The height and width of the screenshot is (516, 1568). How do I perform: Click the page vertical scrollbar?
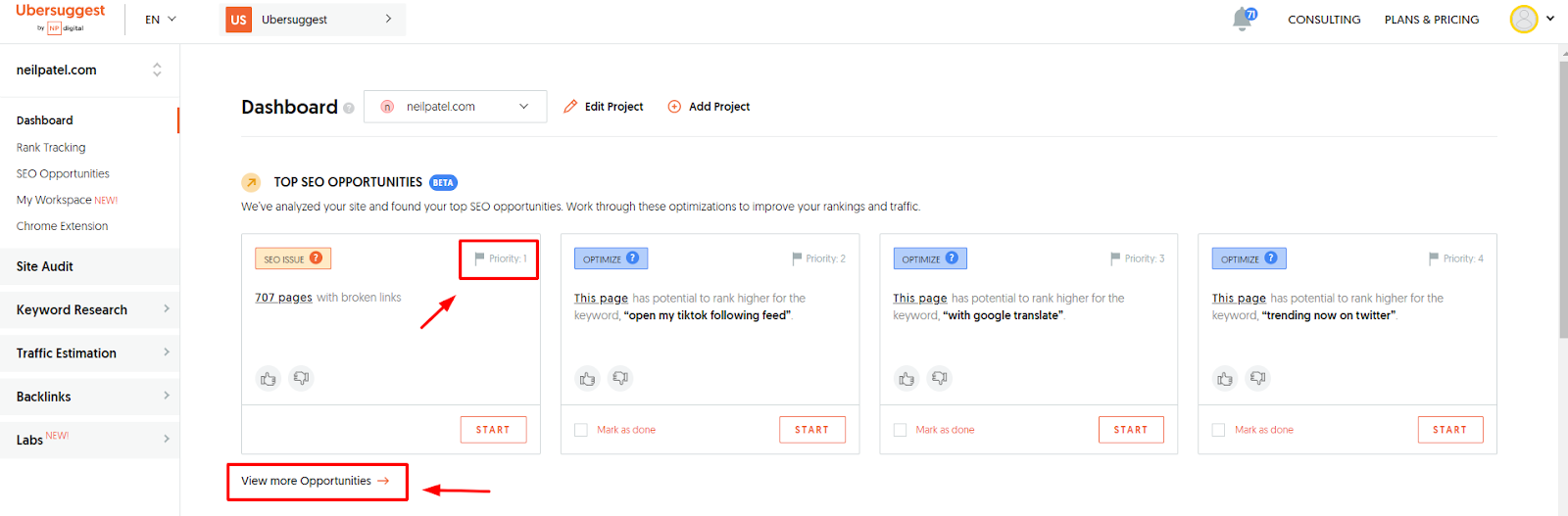click(1562, 199)
